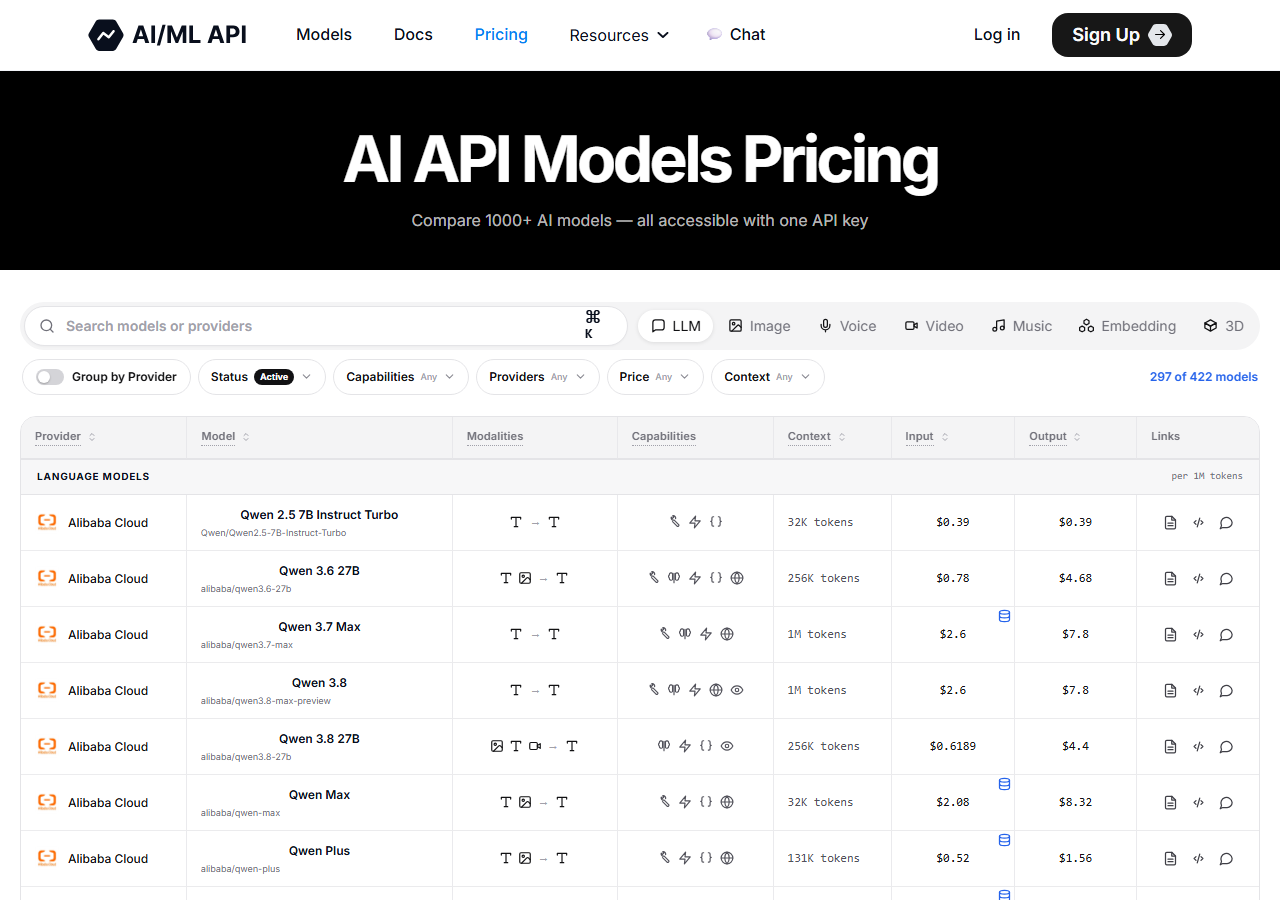Open code snippet icon for Qwen 3.6 27B
Image resolution: width=1280 pixels, height=900 pixels.
point(1198,579)
